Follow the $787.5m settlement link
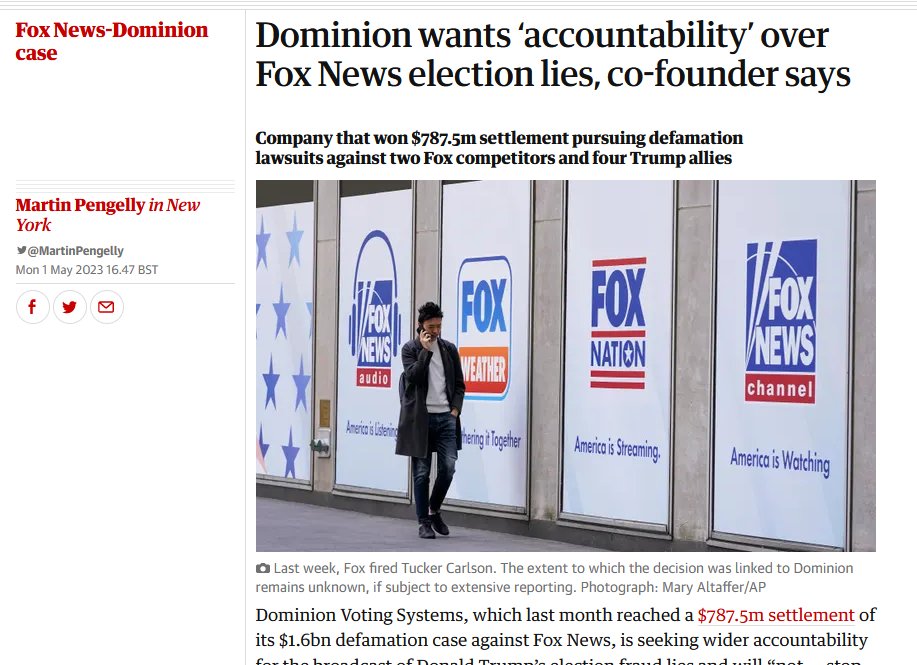 click(x=776, y=615)
